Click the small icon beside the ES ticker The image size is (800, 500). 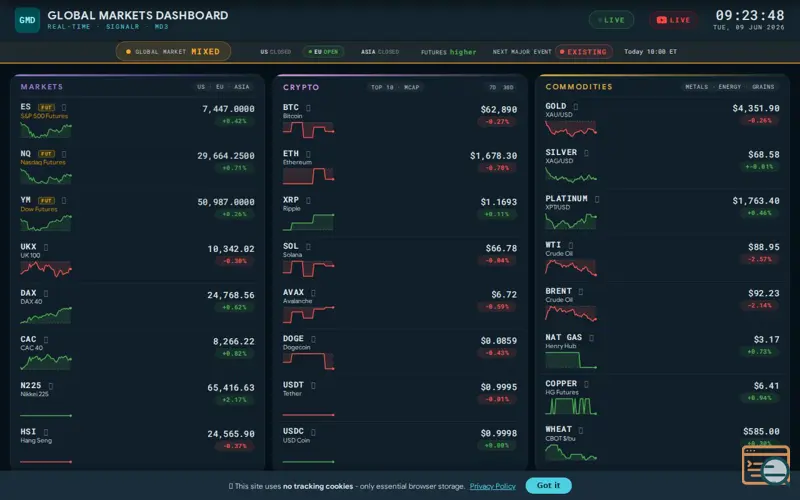click(x=64, y=107)
